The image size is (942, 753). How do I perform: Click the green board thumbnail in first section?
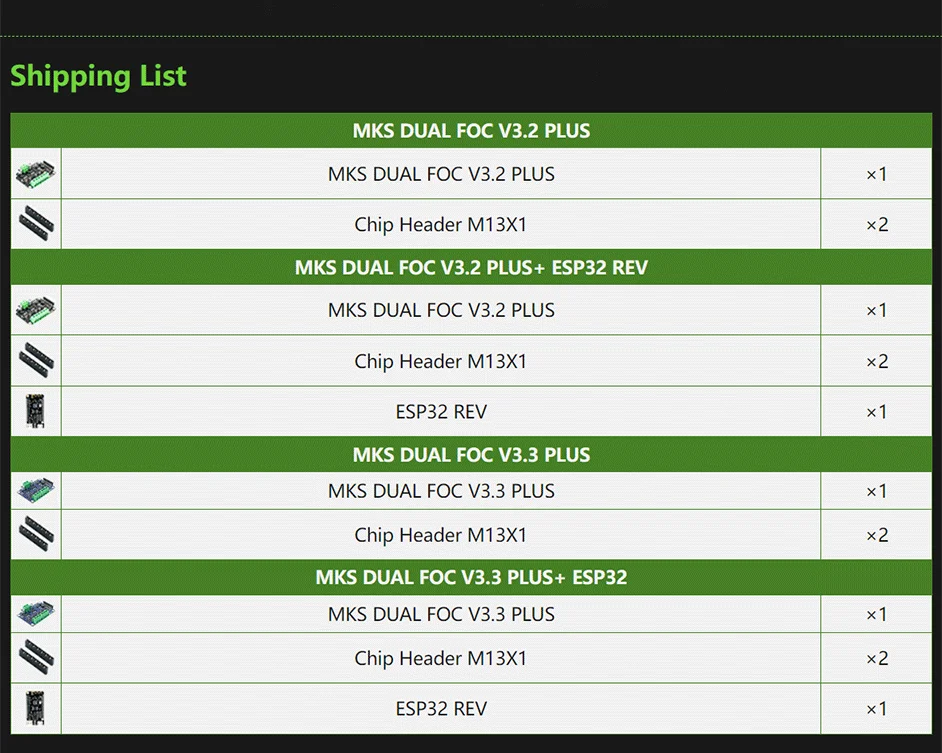click(35, 174)
